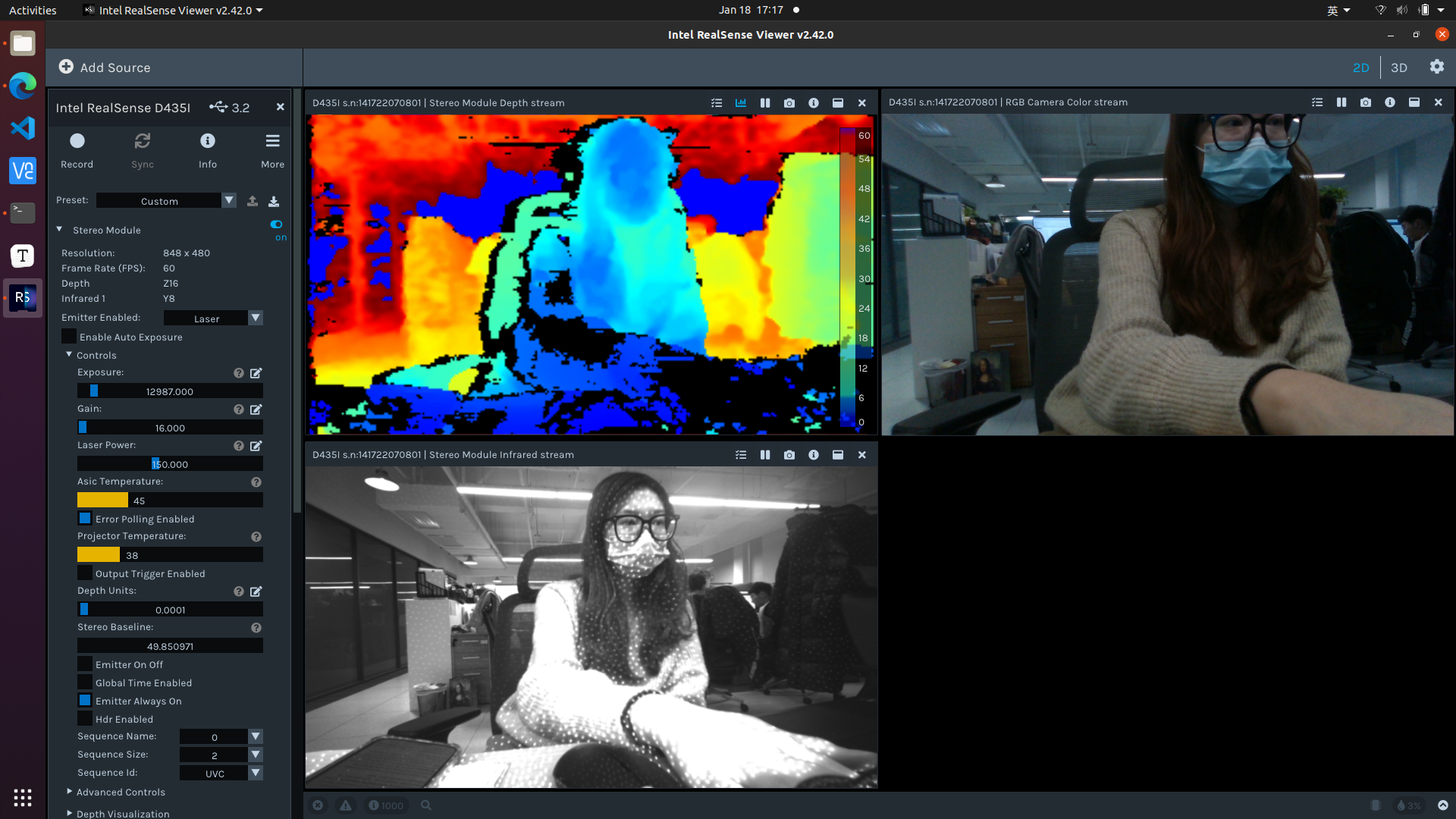Click the Add Source button
This screenshot has width=1456, height=819.
click(105, 67)
